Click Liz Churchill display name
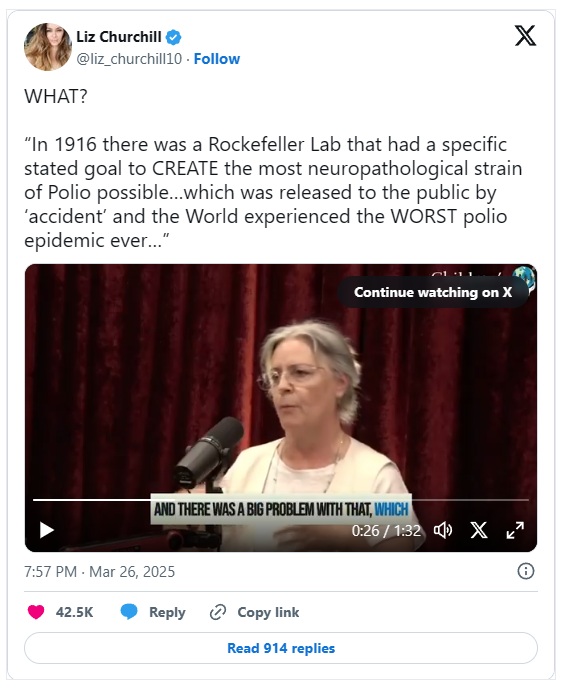 pyautogui.click(x=119, y=37)
